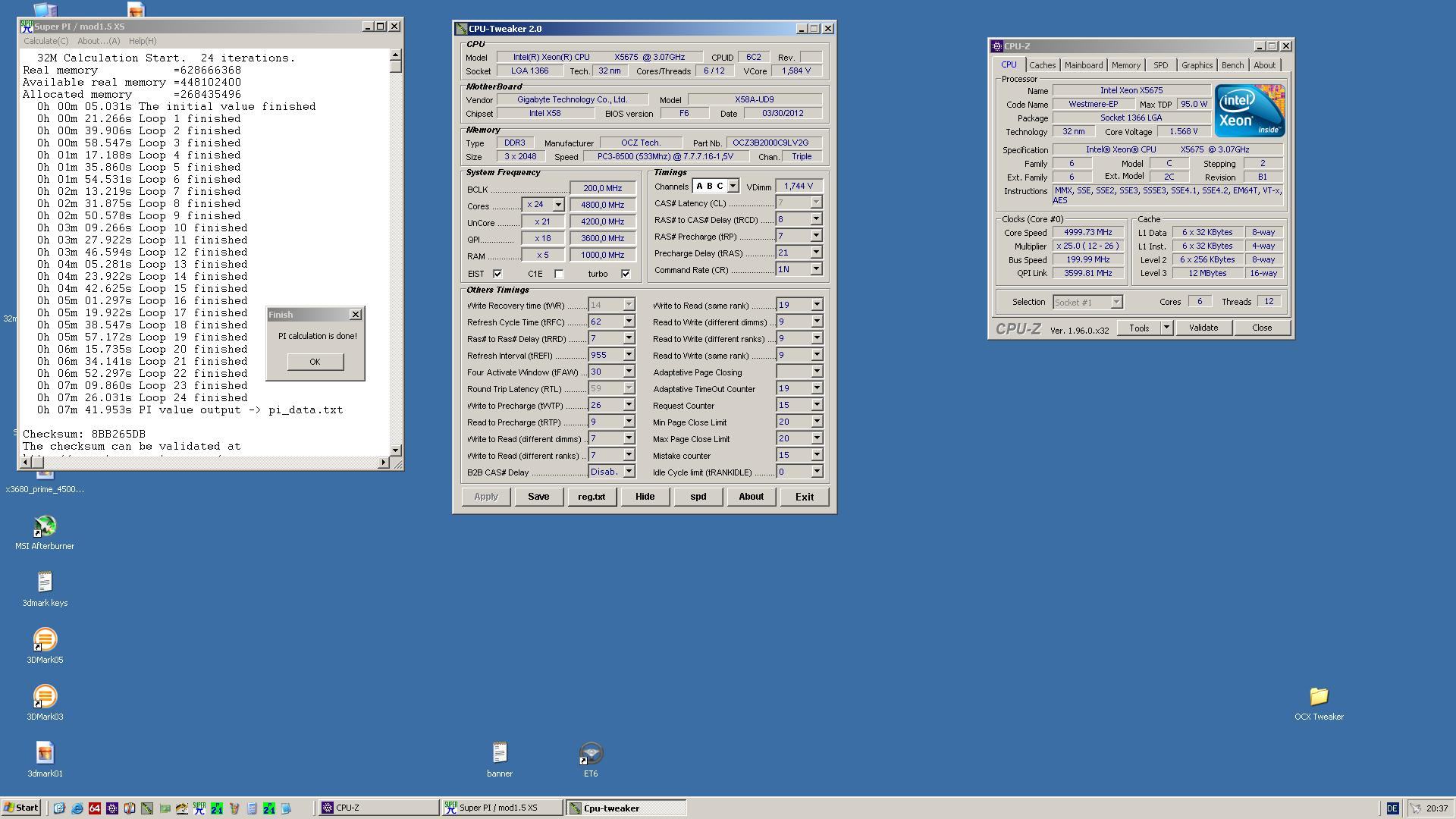Open the About...(A) menu in Super PI

99,41
